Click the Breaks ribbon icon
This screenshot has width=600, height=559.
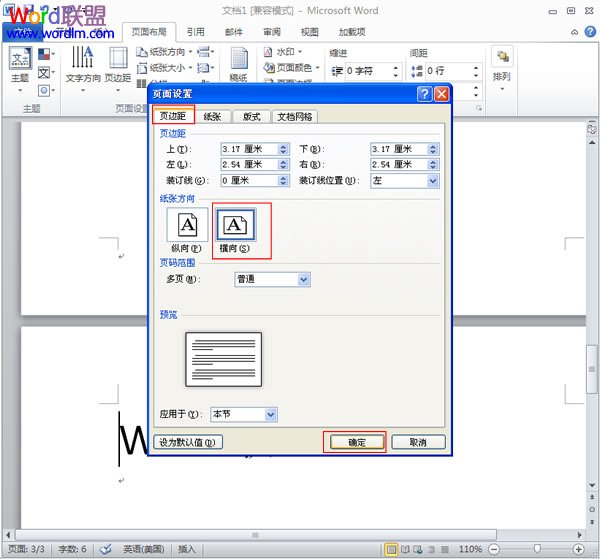[205, 52]
